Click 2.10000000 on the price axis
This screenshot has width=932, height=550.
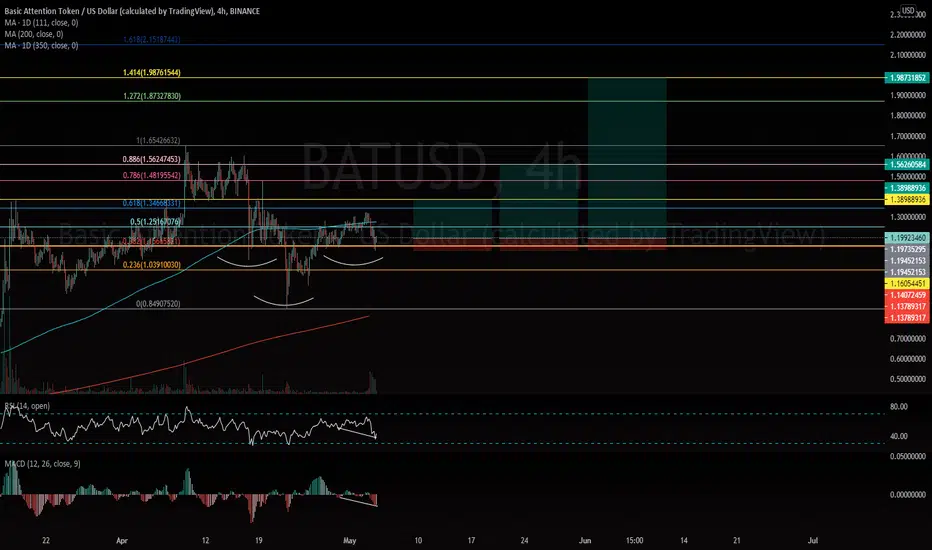[908, 55]
